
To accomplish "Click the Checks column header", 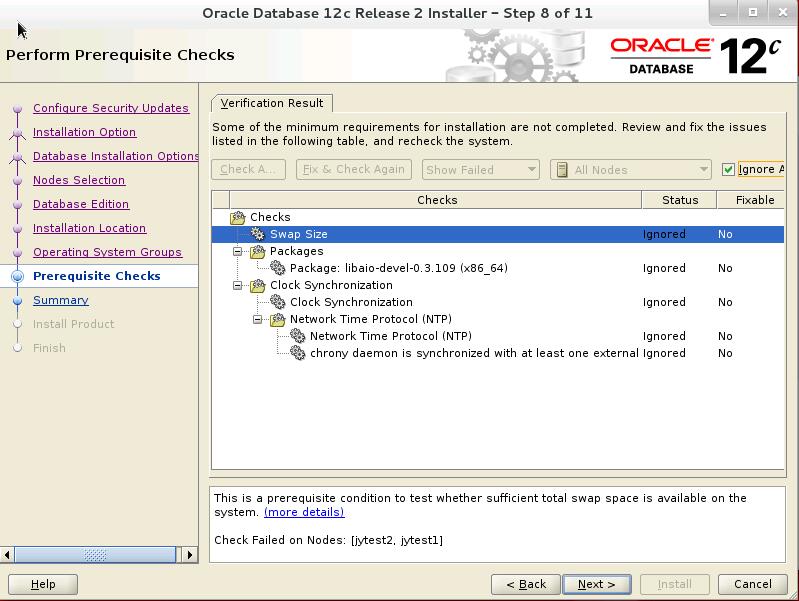I will click(x=436, y=200).
